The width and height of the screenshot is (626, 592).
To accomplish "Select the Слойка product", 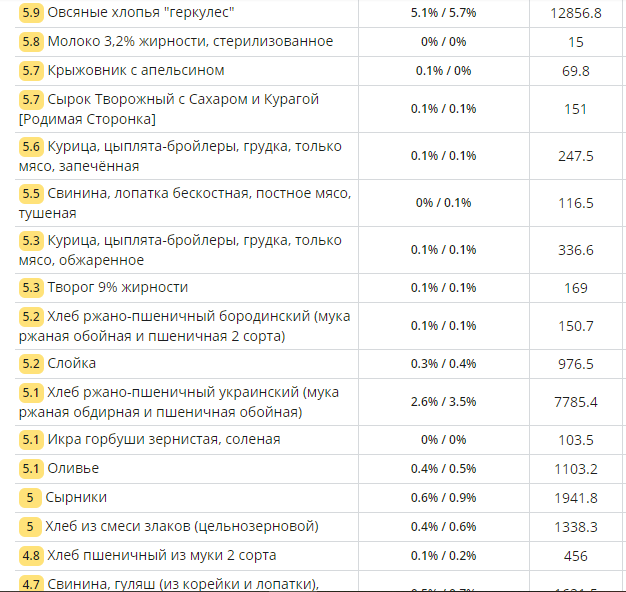I will (x=72, y=364).
